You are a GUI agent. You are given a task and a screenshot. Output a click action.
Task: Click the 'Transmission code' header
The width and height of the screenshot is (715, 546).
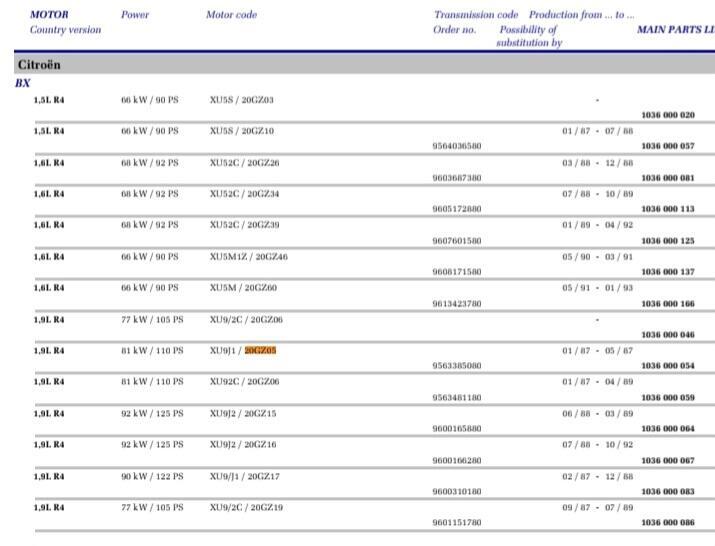click(x=476, y=15)
